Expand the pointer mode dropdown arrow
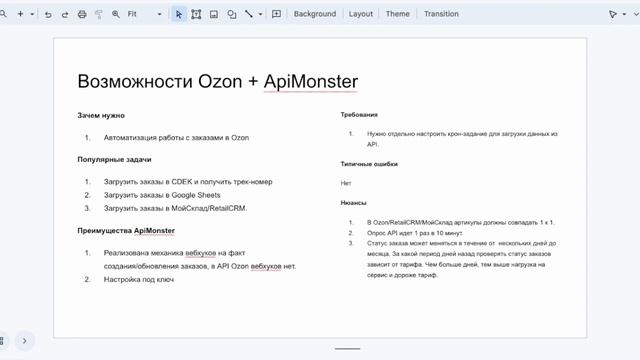The height and width of the screenshot is (360, 640). point(624,14)
